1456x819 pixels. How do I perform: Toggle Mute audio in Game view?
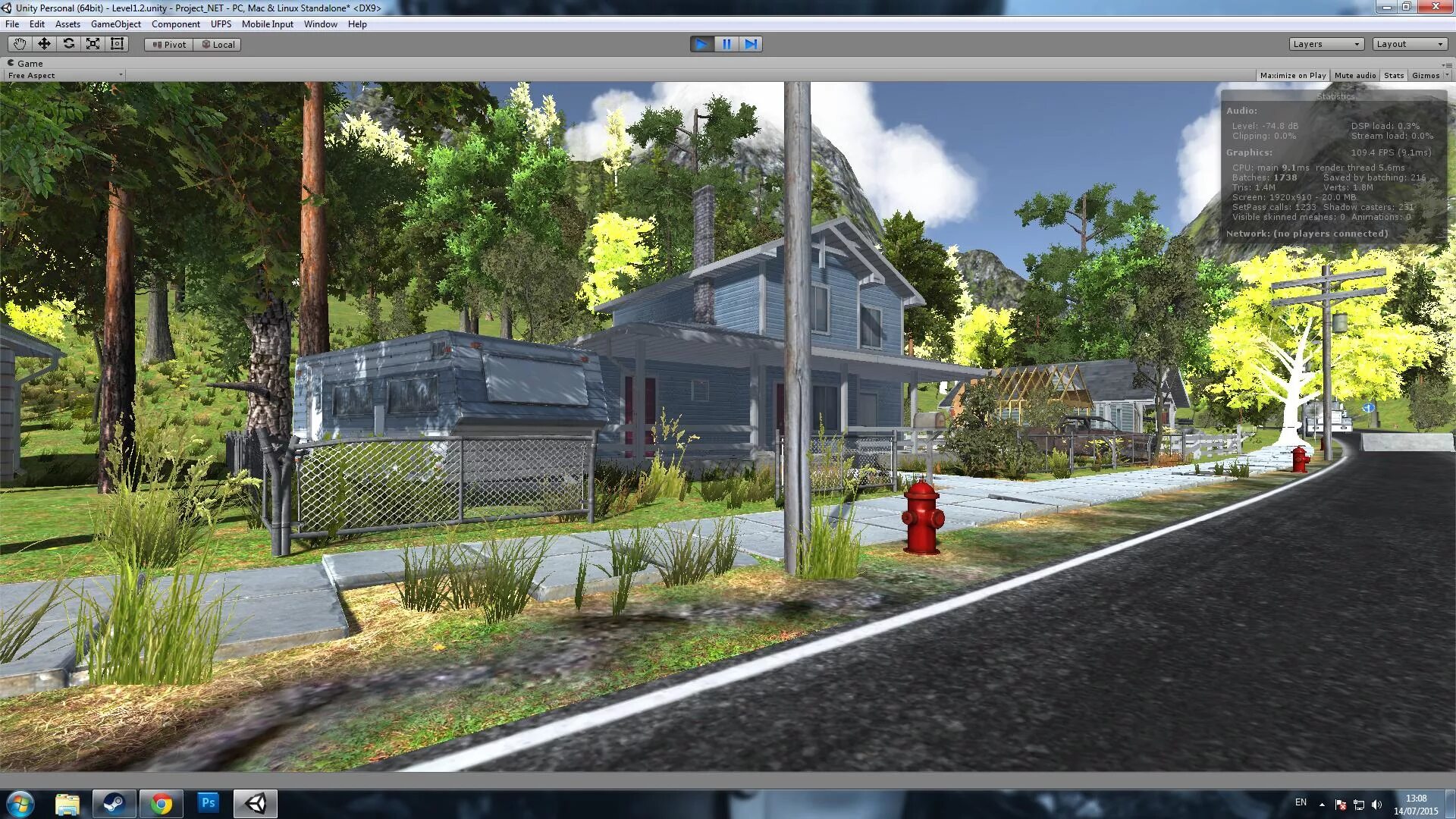tap(1356, 75)
